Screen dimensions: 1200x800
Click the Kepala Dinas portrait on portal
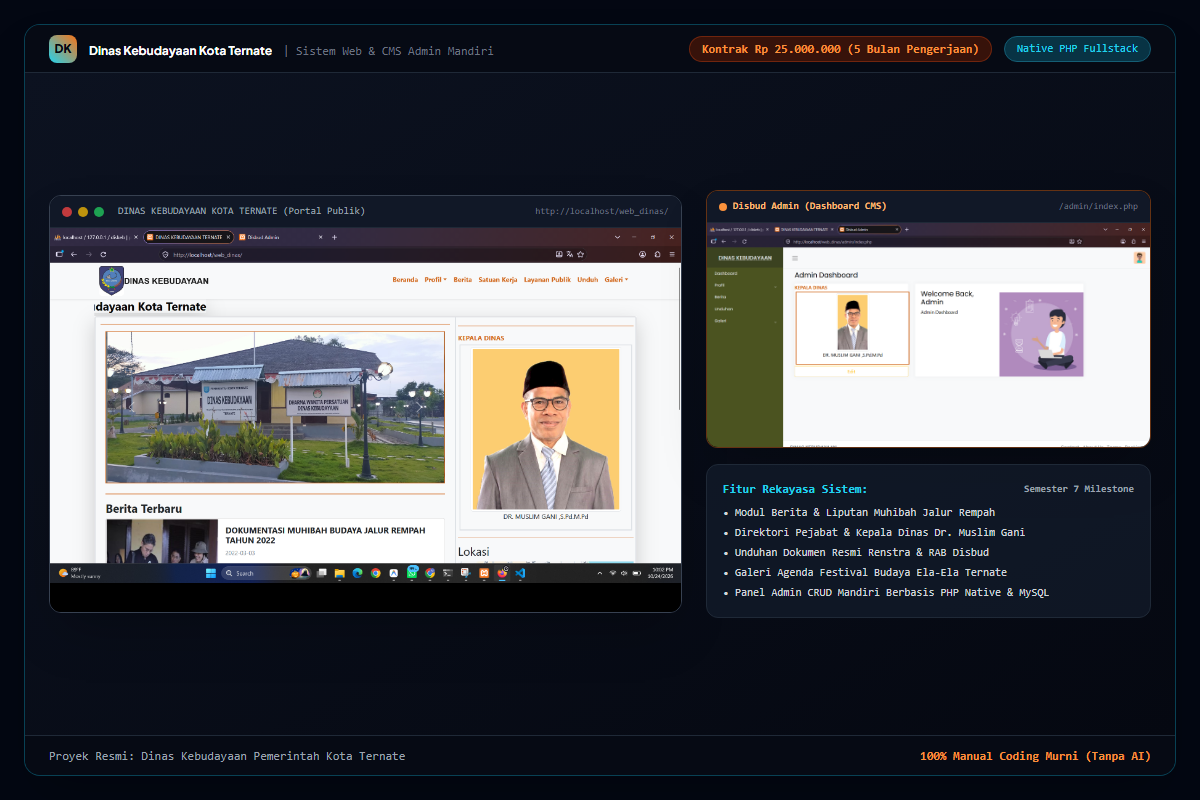click(546, 429)
